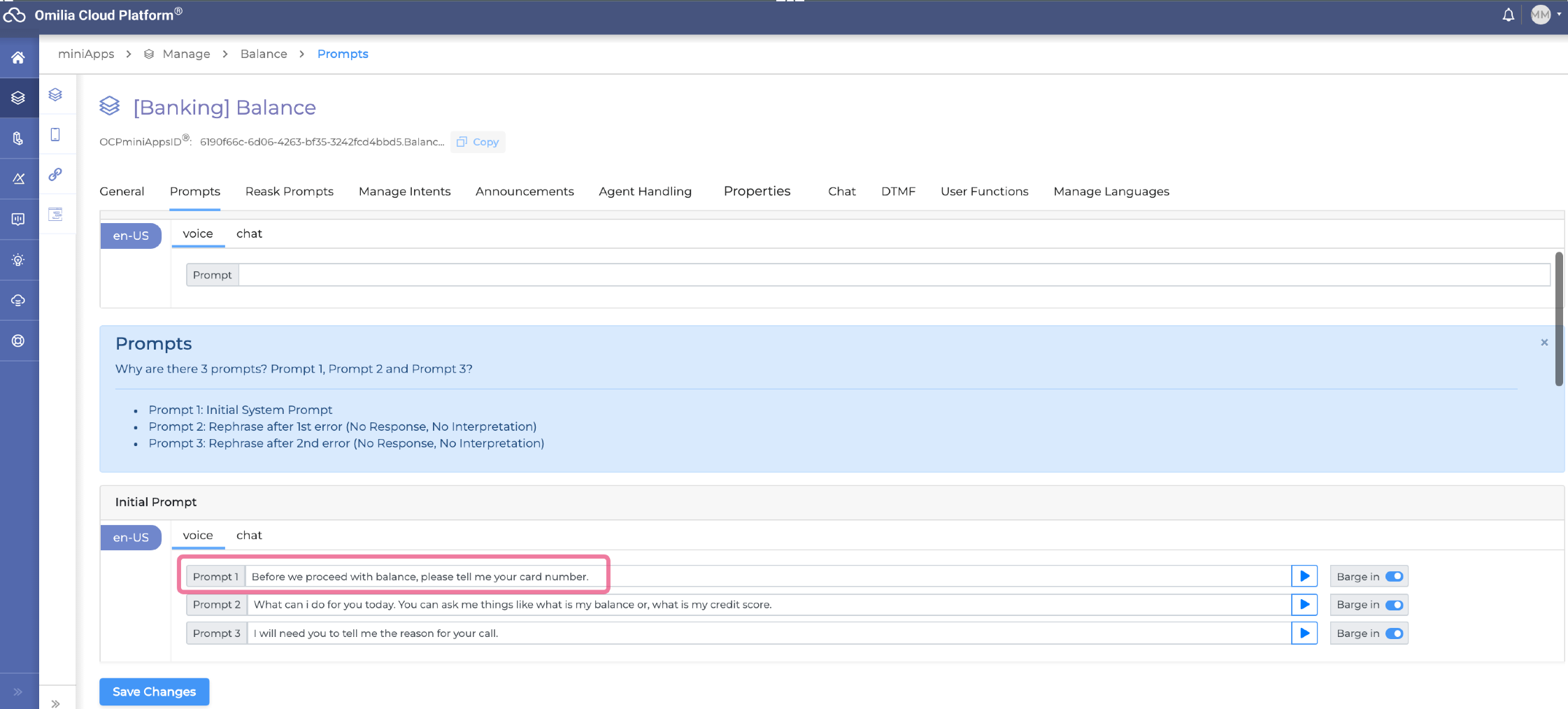Open the lightbulb insights sidebar icon
This screenshot has width=1568, height=709.
coord(18,260)
